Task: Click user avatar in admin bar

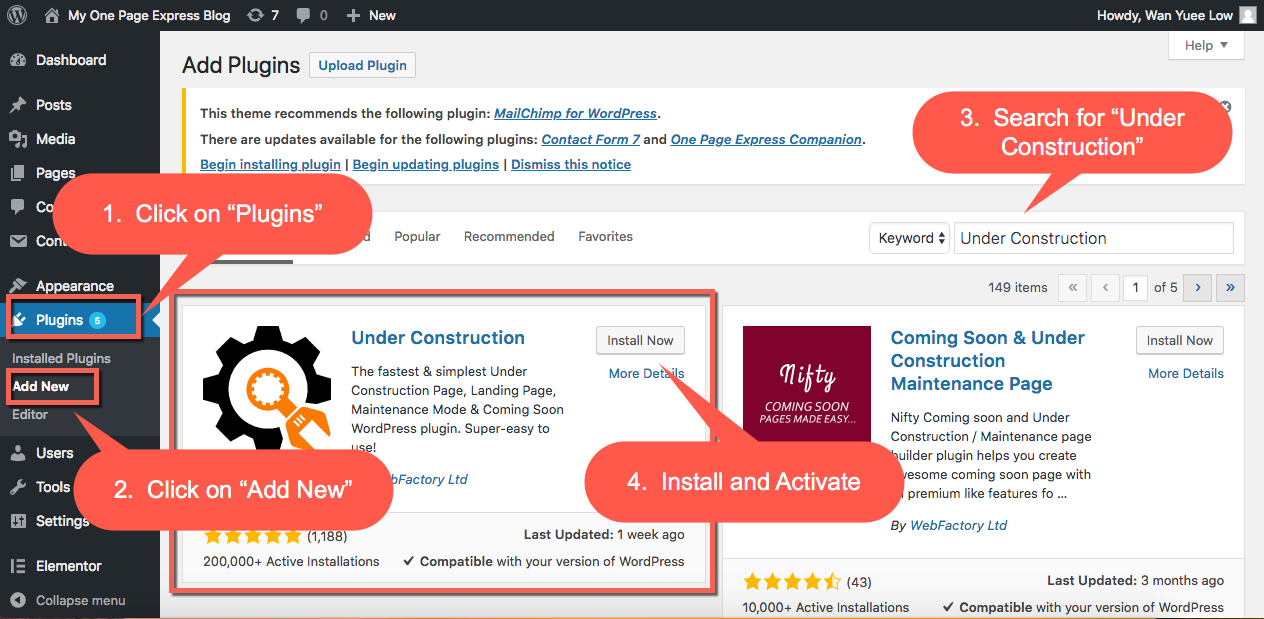Action: click(x=1247, y=15)
